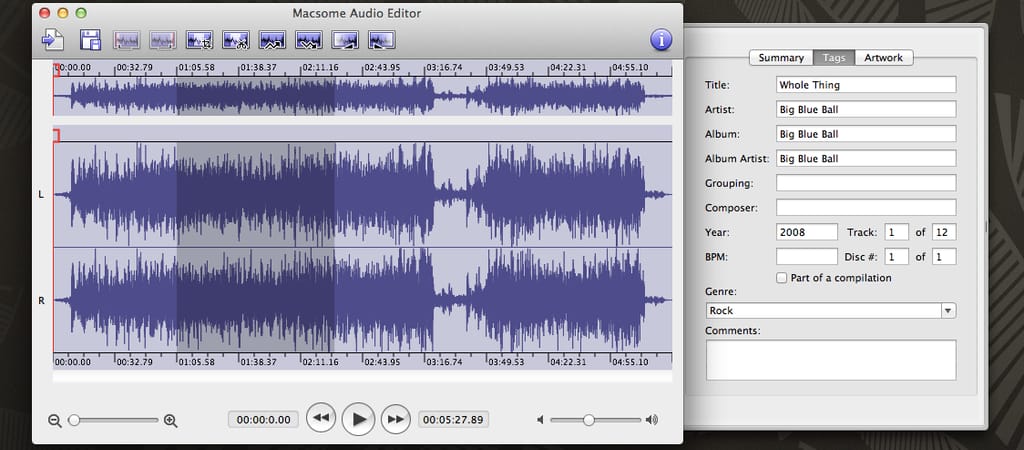Image resolution: width=1024 pixels, height=450 pixels.
Task: Click the fast forward button
Action: [x=396, y=419]
